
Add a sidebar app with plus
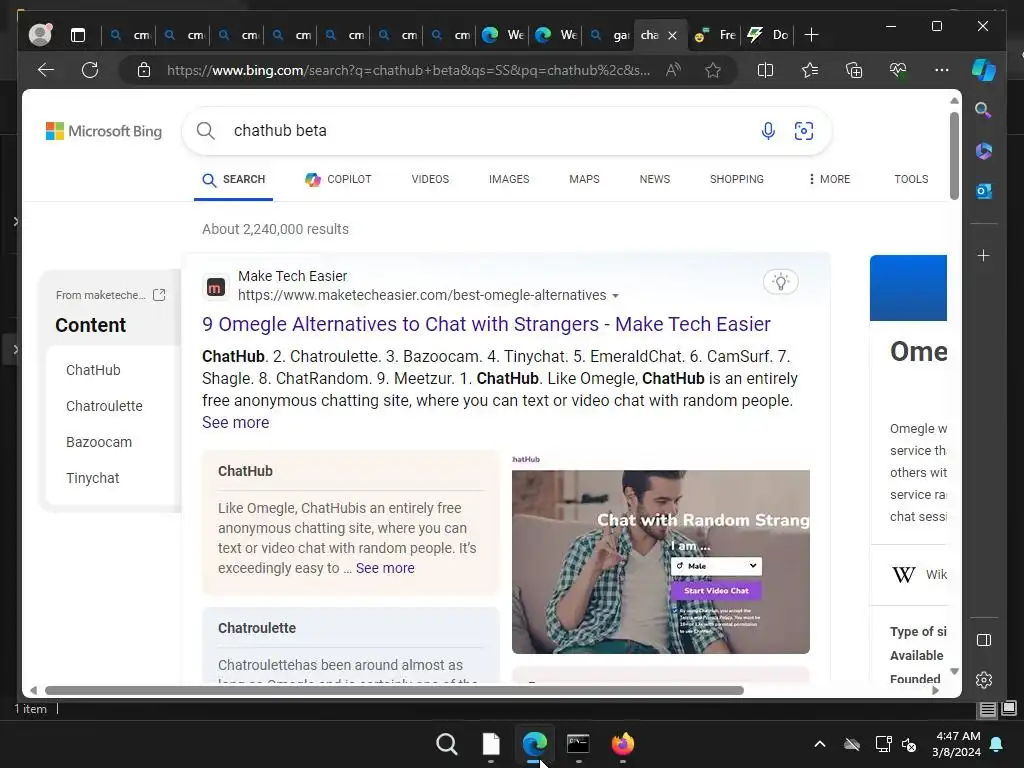click(984, 255)
